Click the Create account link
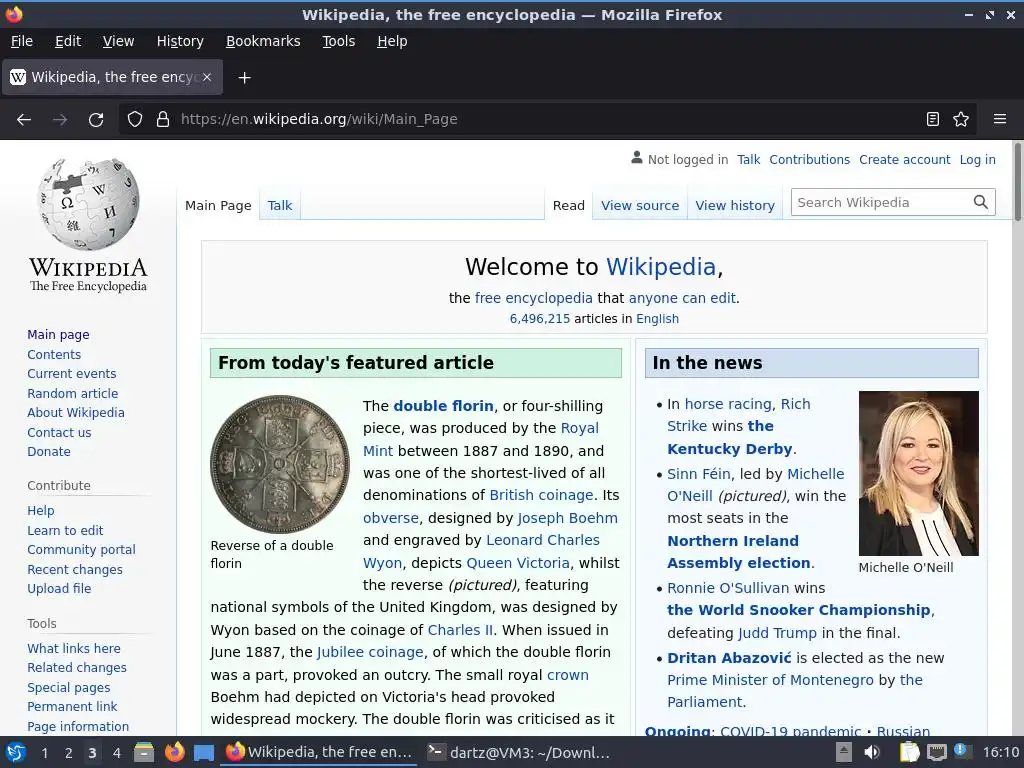Image resolution: width=1024 pixels, height=768 pixels. tap(904, 159)
